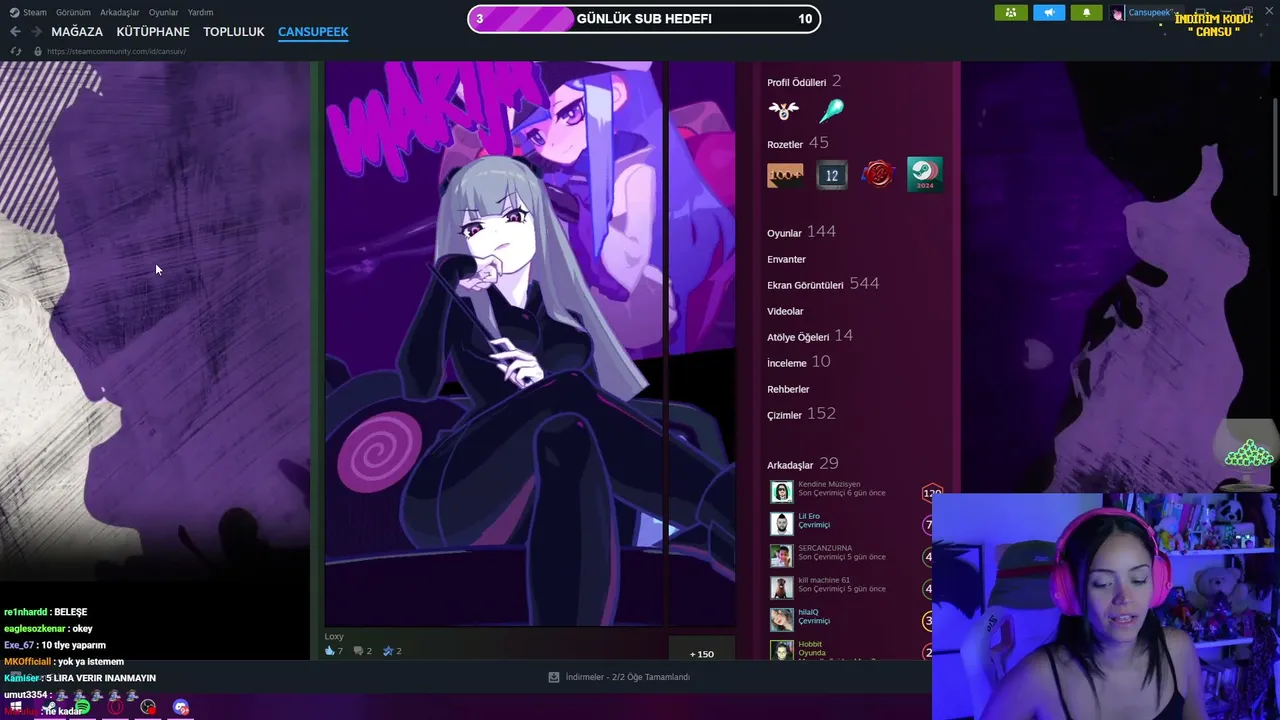The height and width of the screenshot is (720, 1280).
Task: Go forward with the Steam forward arrow
Action: click(x=36, y=32)
